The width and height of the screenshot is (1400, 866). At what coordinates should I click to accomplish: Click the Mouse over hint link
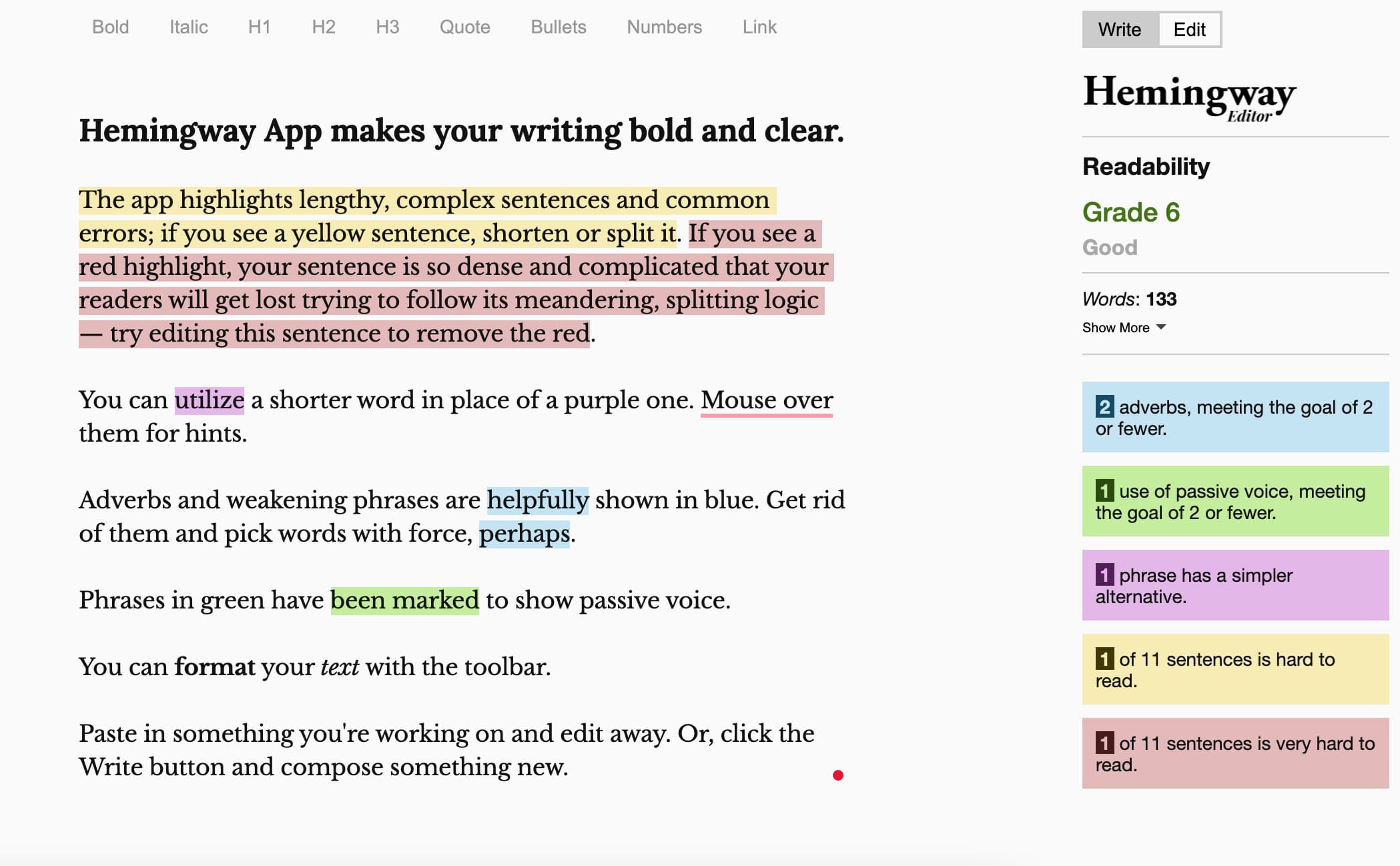coord(767,400)
